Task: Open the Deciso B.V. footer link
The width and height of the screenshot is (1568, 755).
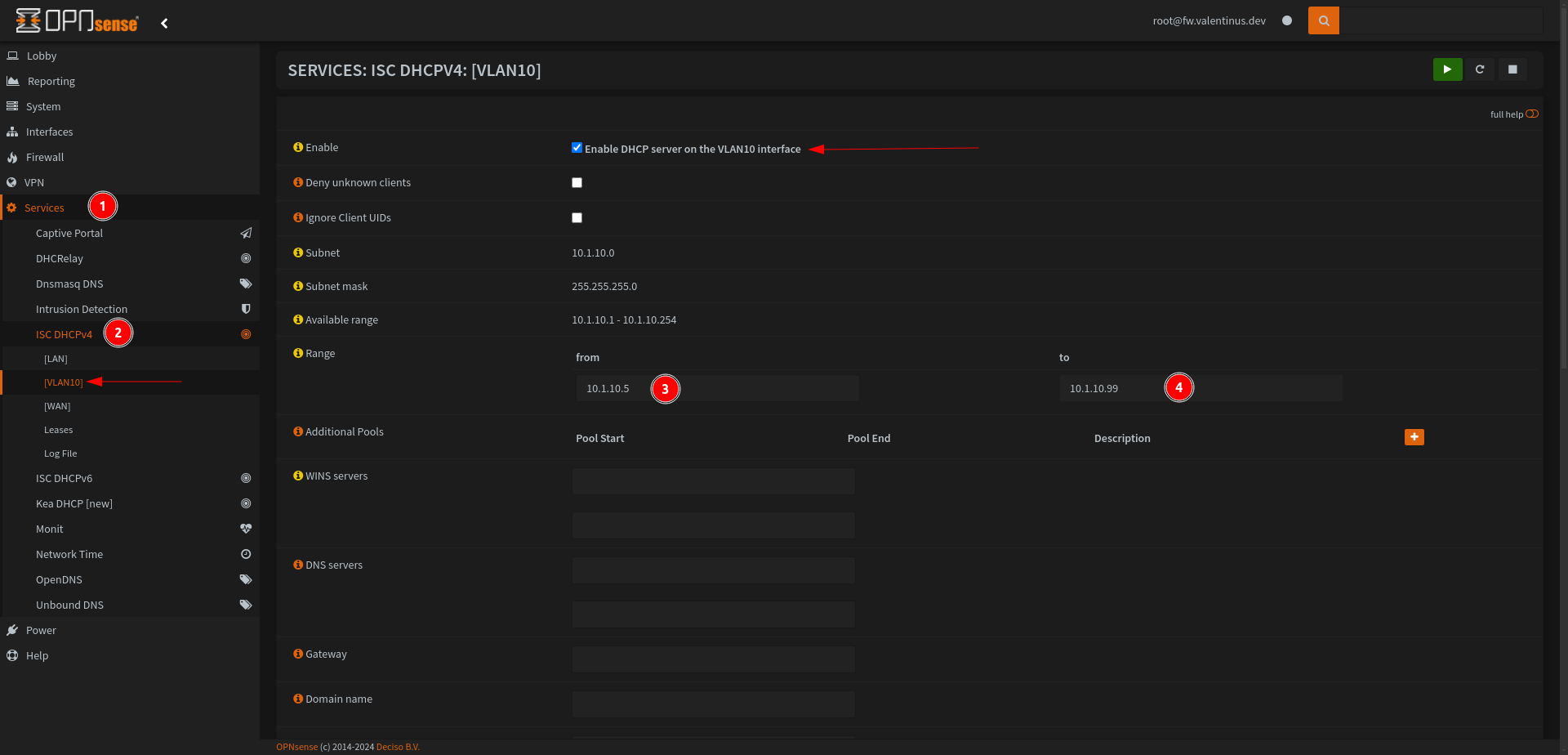Action: tap(398, 747)
